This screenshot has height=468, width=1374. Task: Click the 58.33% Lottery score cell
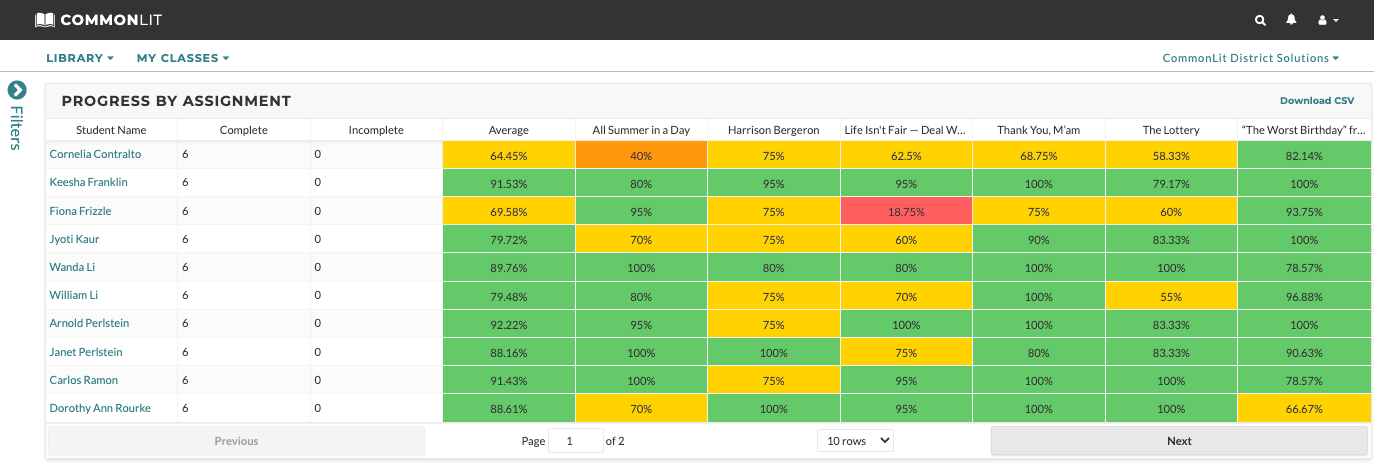point(1171,155)
